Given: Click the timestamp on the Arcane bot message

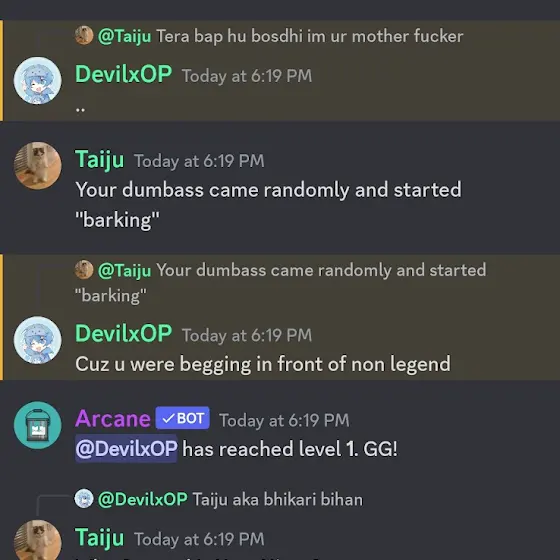Looking at the screenshot, I should [284, 420].
